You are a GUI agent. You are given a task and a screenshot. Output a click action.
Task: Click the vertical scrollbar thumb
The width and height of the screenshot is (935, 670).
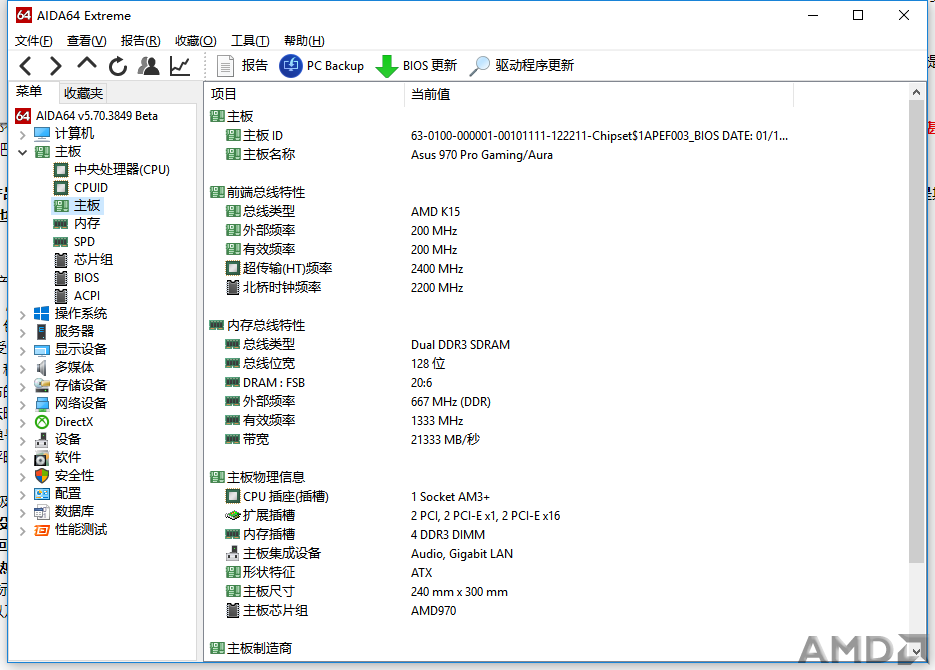(x=917, y=331)
